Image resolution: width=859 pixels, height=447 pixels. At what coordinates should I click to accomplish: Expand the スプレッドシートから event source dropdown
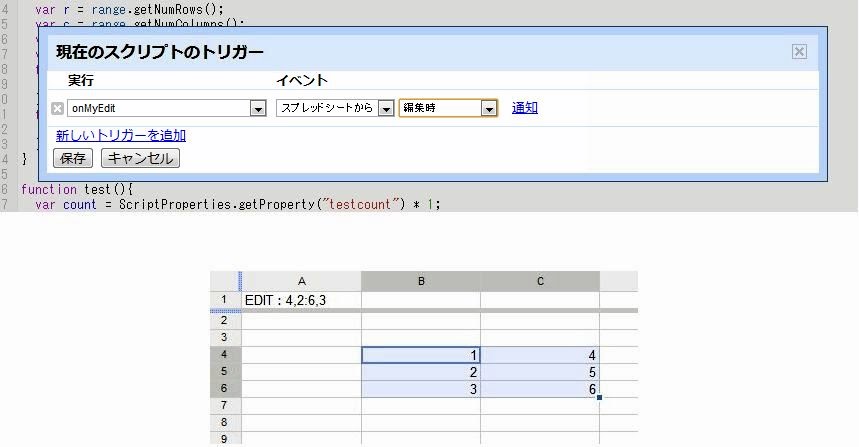click(x=386, y=108)
